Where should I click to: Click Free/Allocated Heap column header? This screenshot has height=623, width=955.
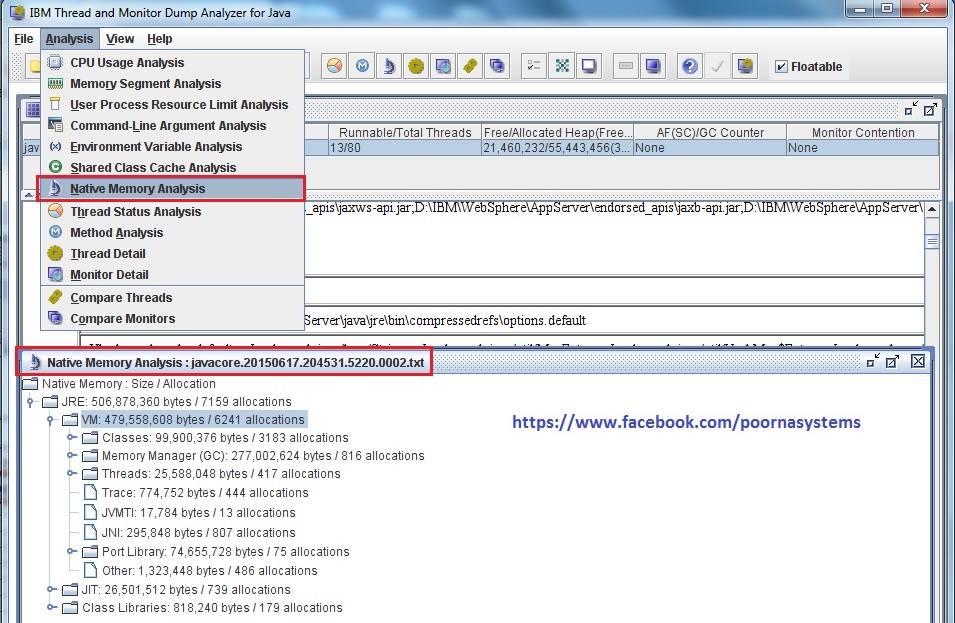click(x=557, y=132)
